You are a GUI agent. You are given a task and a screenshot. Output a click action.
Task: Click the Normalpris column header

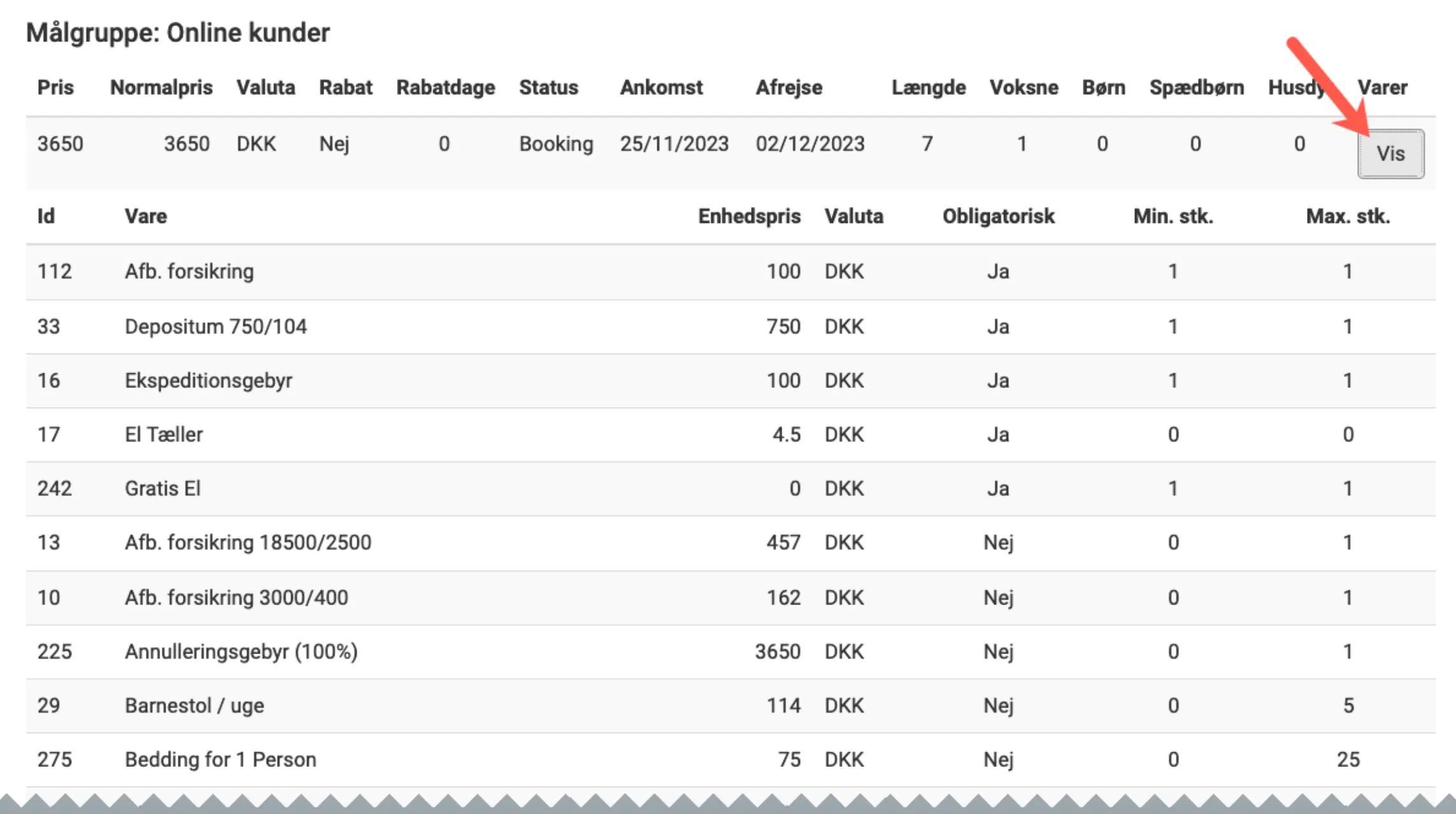click(x=161, y=87)
